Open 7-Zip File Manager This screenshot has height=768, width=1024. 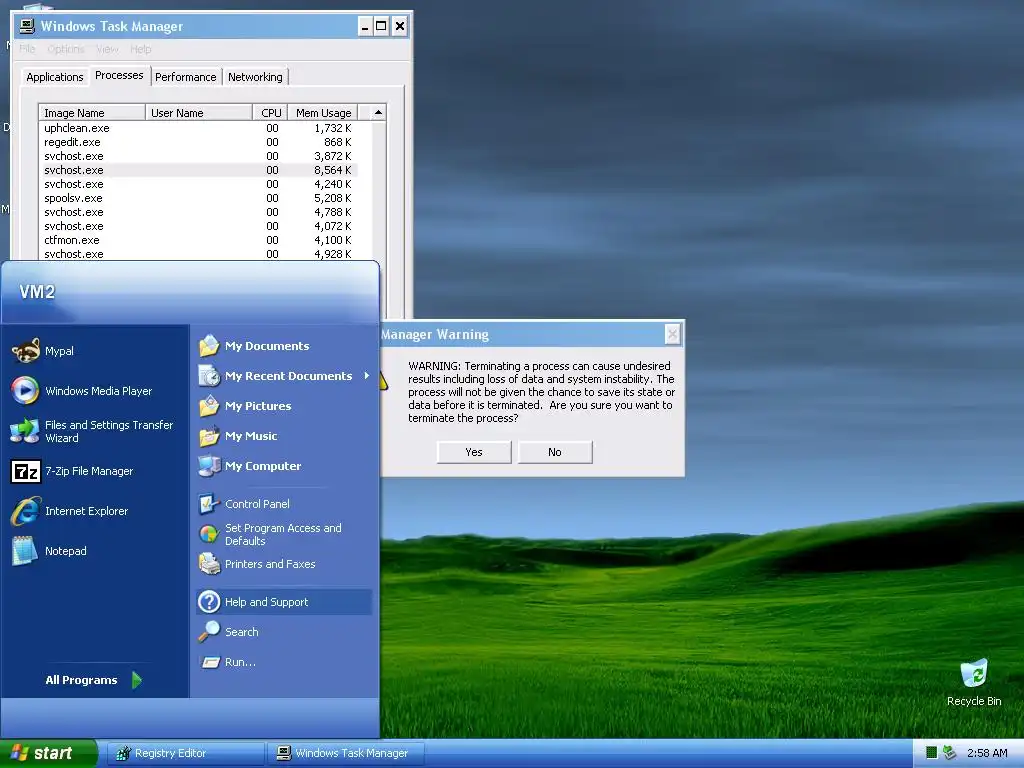click(72, 471)
